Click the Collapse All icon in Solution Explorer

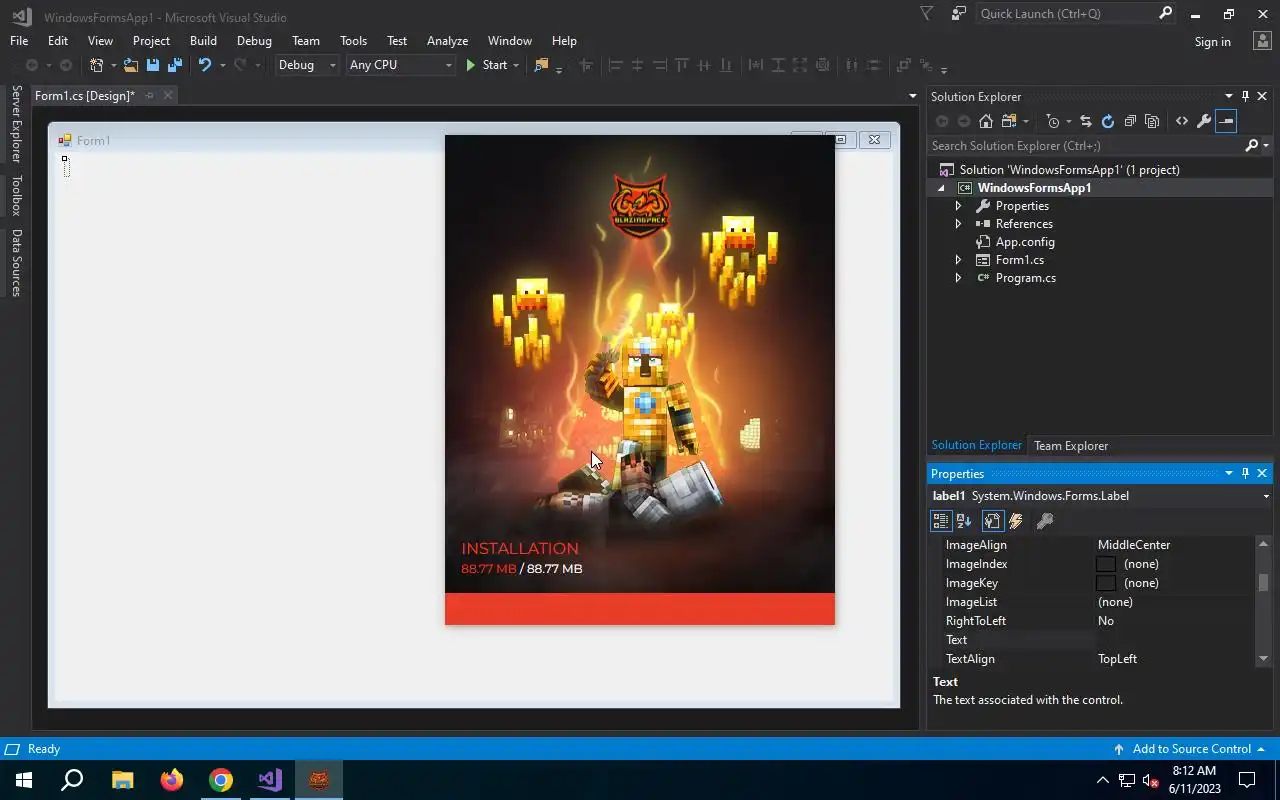point(1130,121)
